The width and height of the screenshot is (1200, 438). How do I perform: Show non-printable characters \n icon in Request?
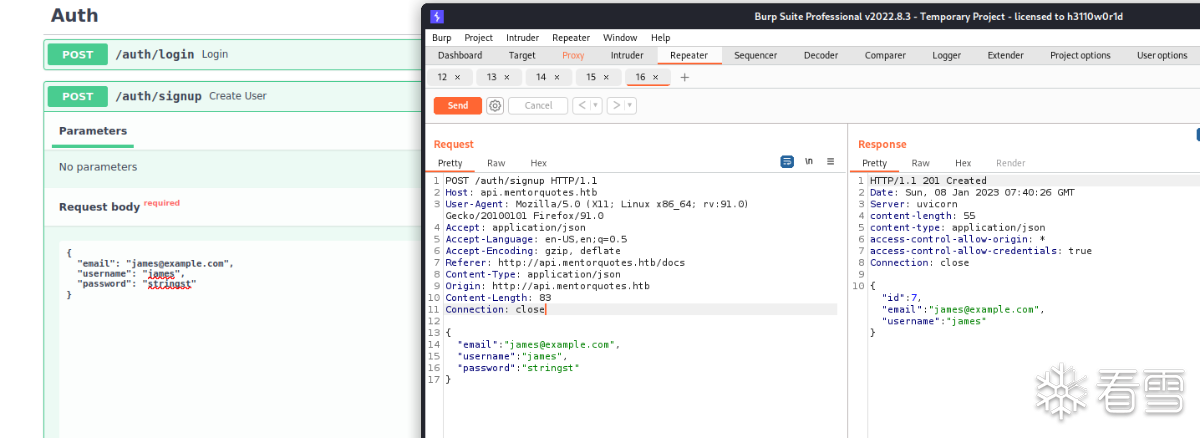809,161
